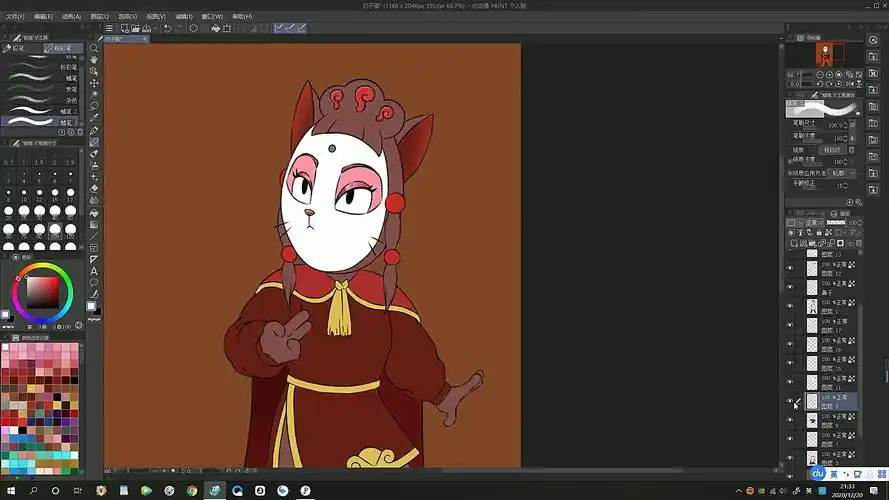This screenshot has width=889, height=500.
Task: Toggle visibility of the highlighted selected layer
Action: click(x=790, y=401)
